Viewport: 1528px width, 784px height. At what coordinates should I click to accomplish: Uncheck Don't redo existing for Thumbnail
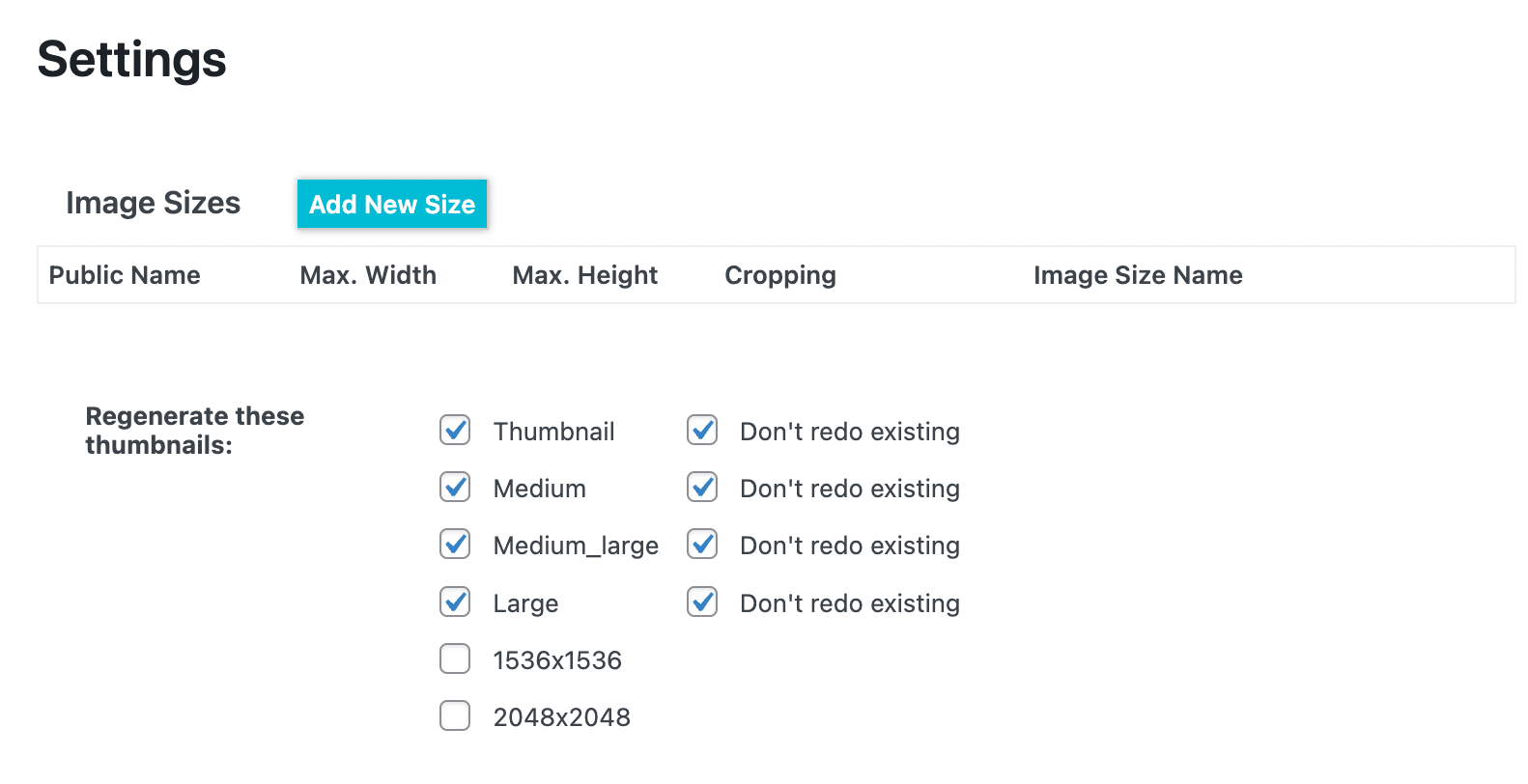(701, 431)
